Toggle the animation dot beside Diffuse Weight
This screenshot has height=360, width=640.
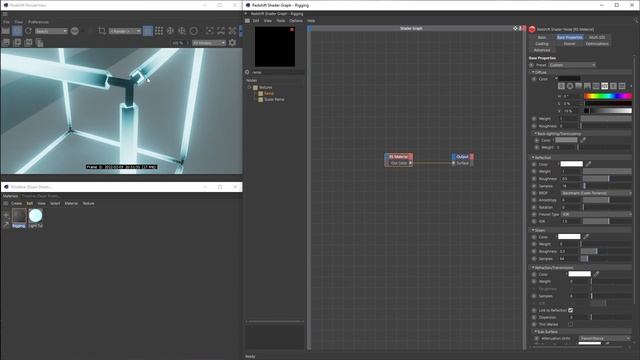point(534,119)
